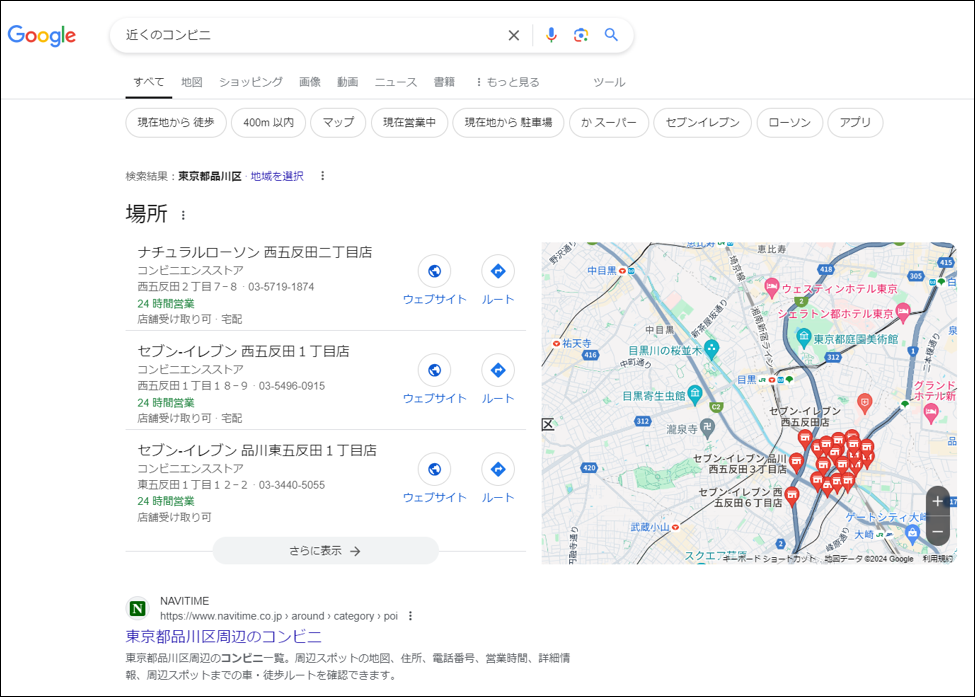Select the すべて tab
This screenshot has height=697, width=975.
click(x=149, y=82)
